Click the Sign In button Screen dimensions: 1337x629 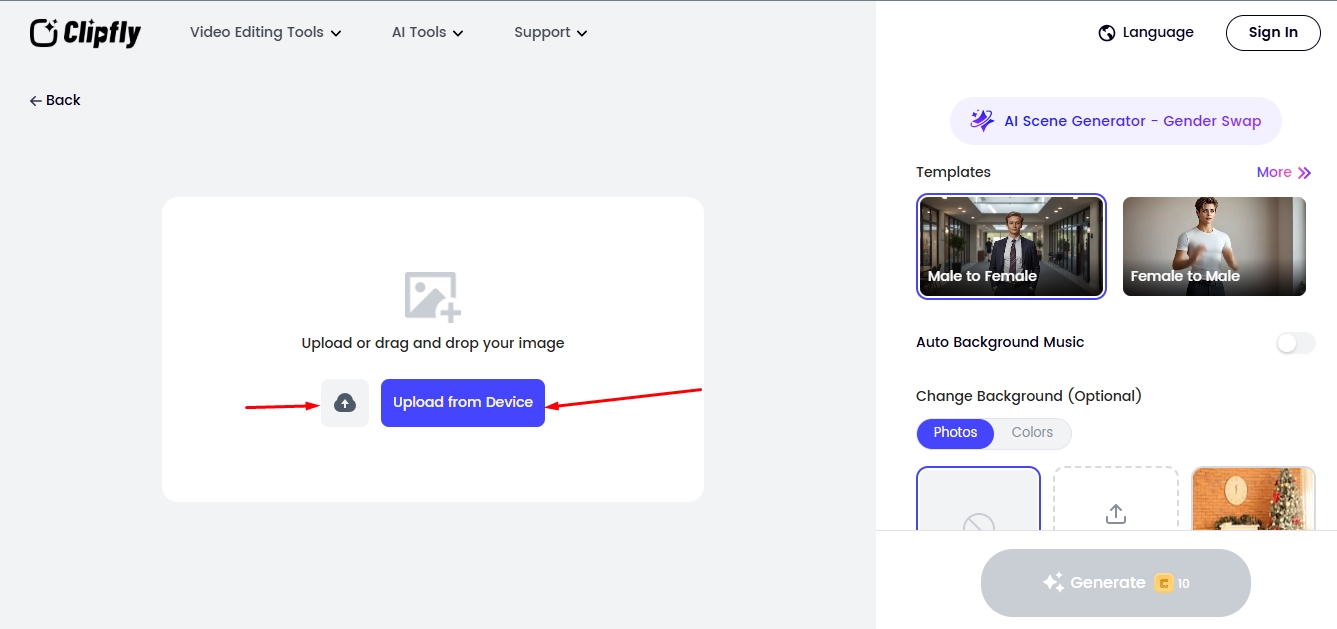(1273, 32)
